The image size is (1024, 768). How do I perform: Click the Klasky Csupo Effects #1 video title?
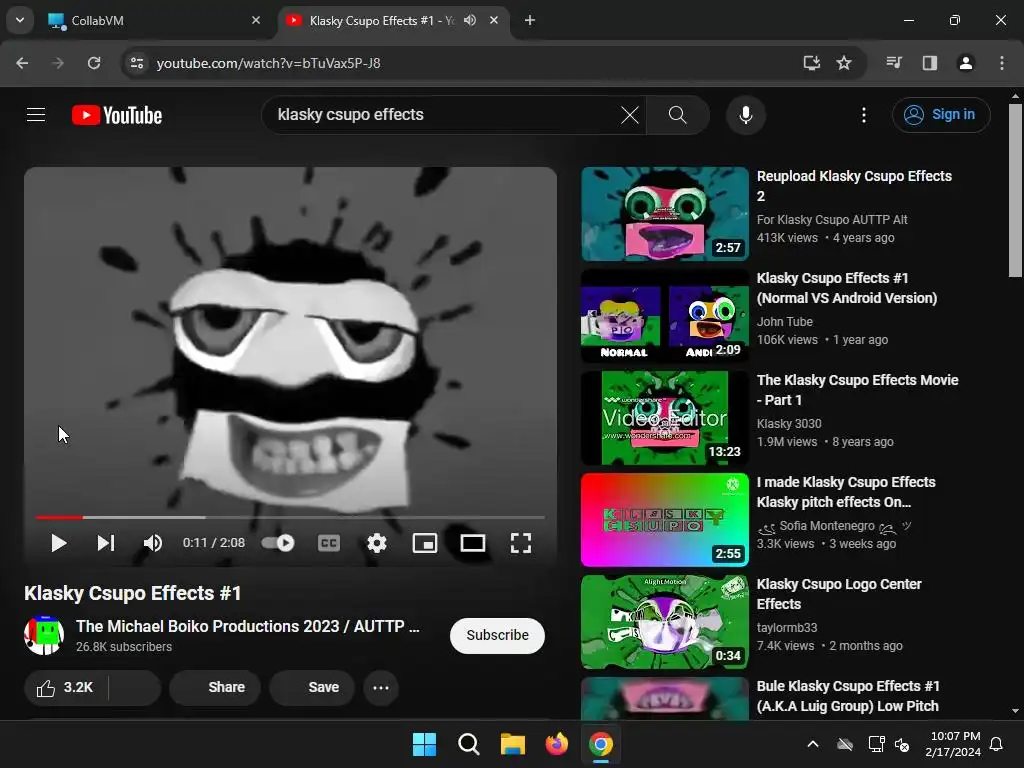click(133, 593)
